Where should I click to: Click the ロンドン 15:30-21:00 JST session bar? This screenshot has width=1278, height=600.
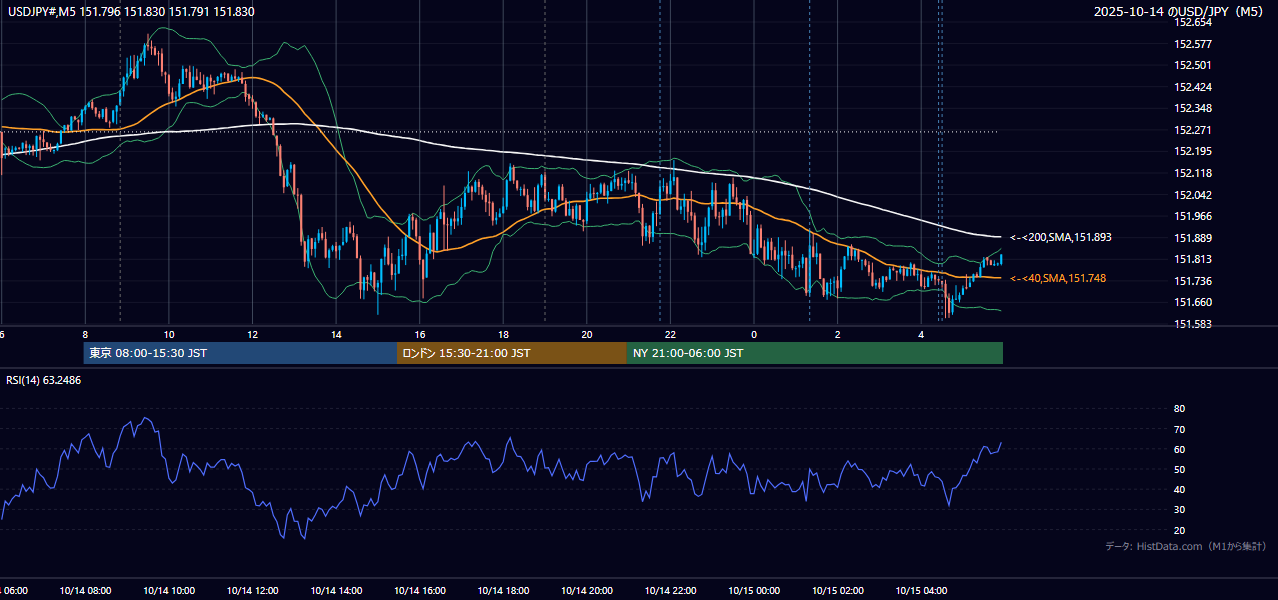512,353
